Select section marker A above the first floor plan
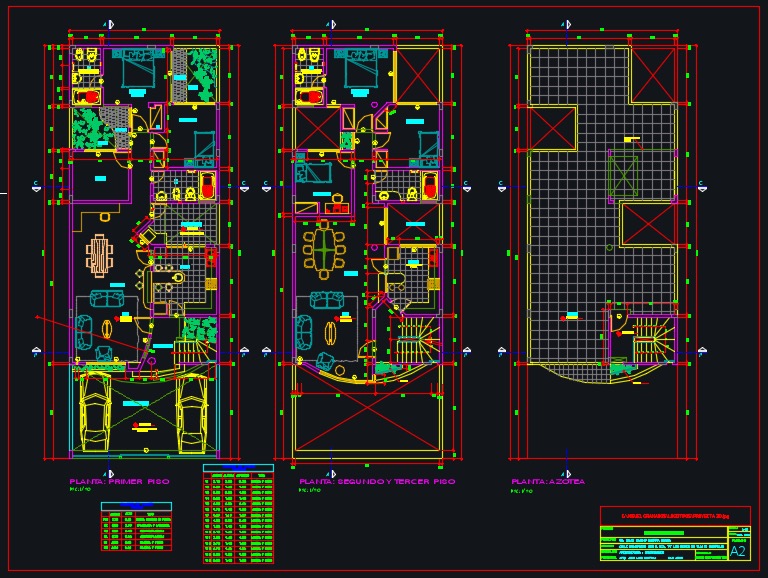The width and height of the screenshot is (768, 578). point(108,23)
